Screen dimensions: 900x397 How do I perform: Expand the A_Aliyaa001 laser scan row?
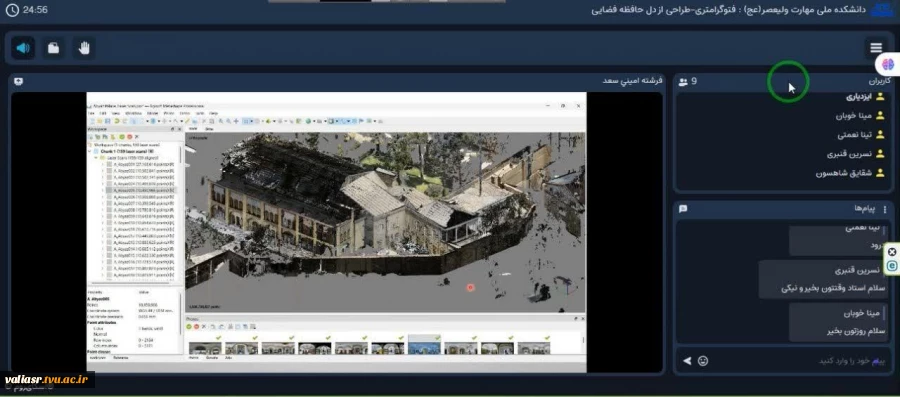102,164
